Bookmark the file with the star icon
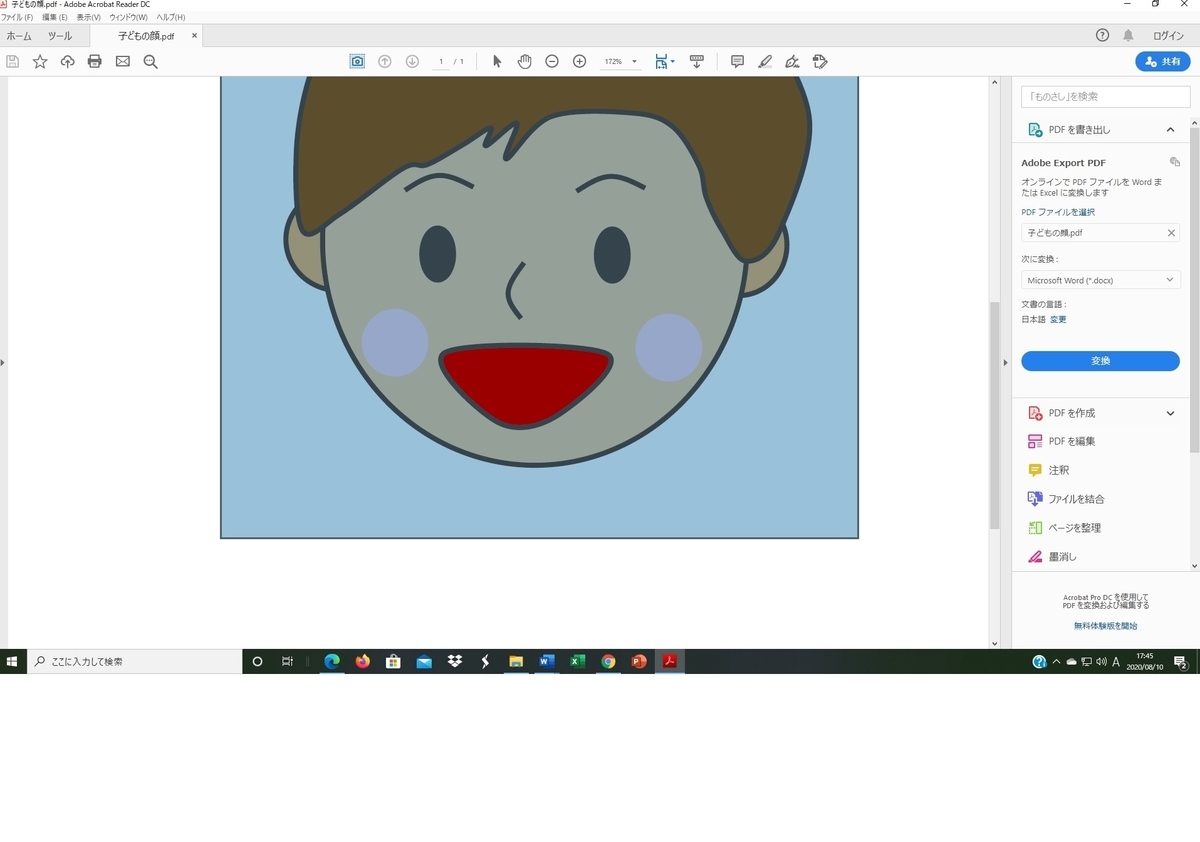This screenshot has width=1200, height=842. tap(40, 62)
